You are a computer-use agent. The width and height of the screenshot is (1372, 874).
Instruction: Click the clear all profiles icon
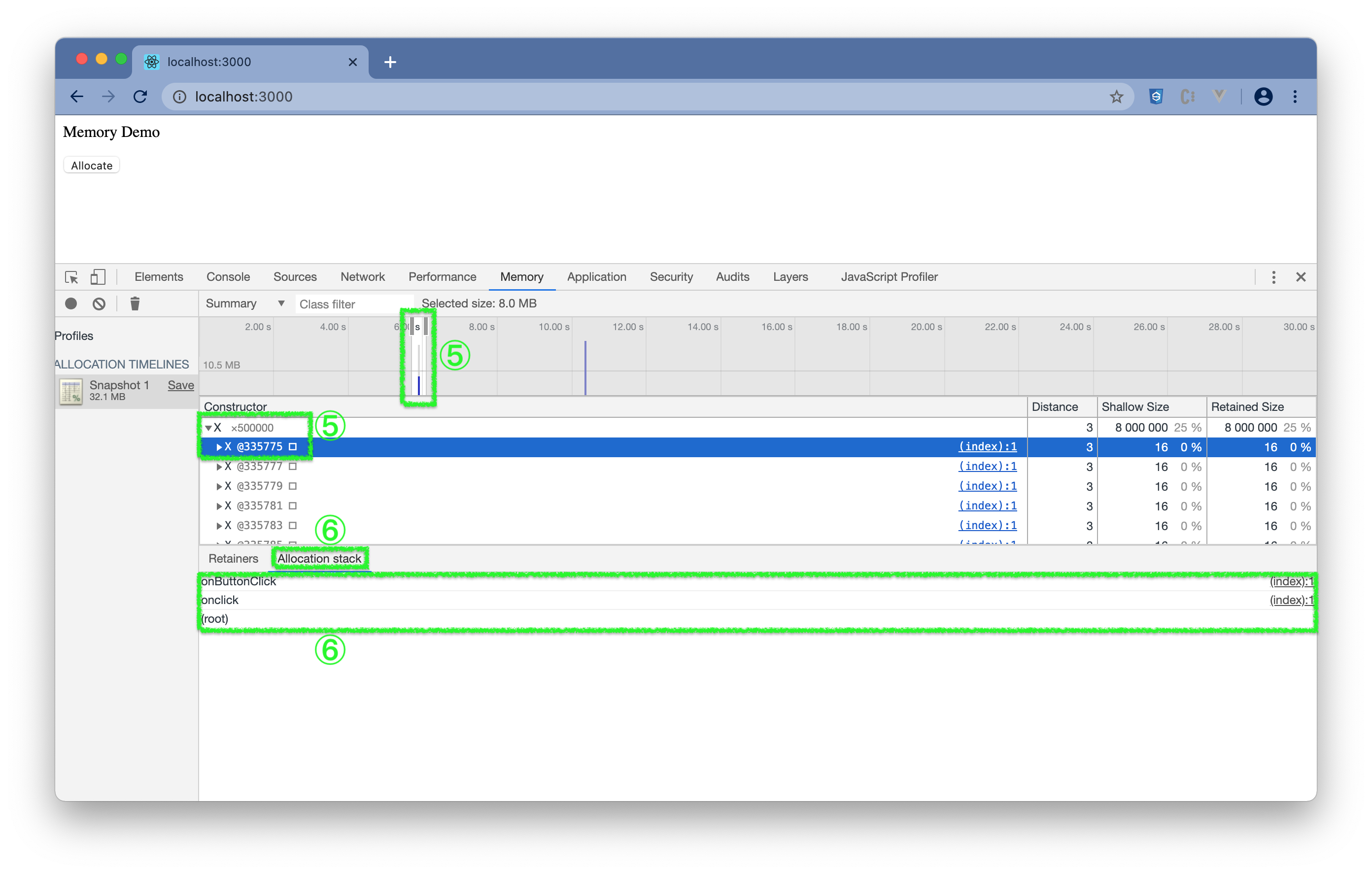99,303
